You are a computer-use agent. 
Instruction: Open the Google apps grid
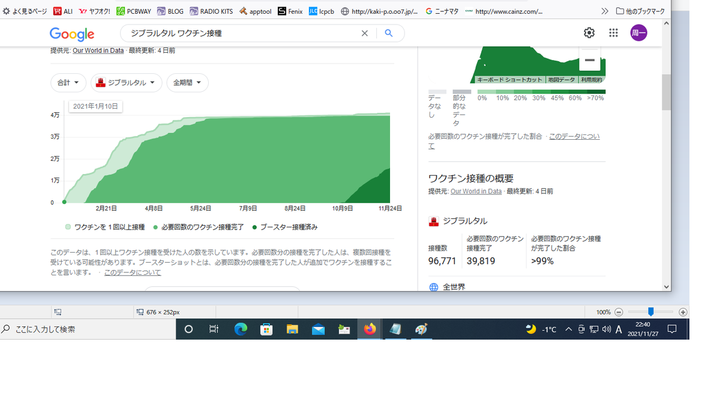coord(613,33)
